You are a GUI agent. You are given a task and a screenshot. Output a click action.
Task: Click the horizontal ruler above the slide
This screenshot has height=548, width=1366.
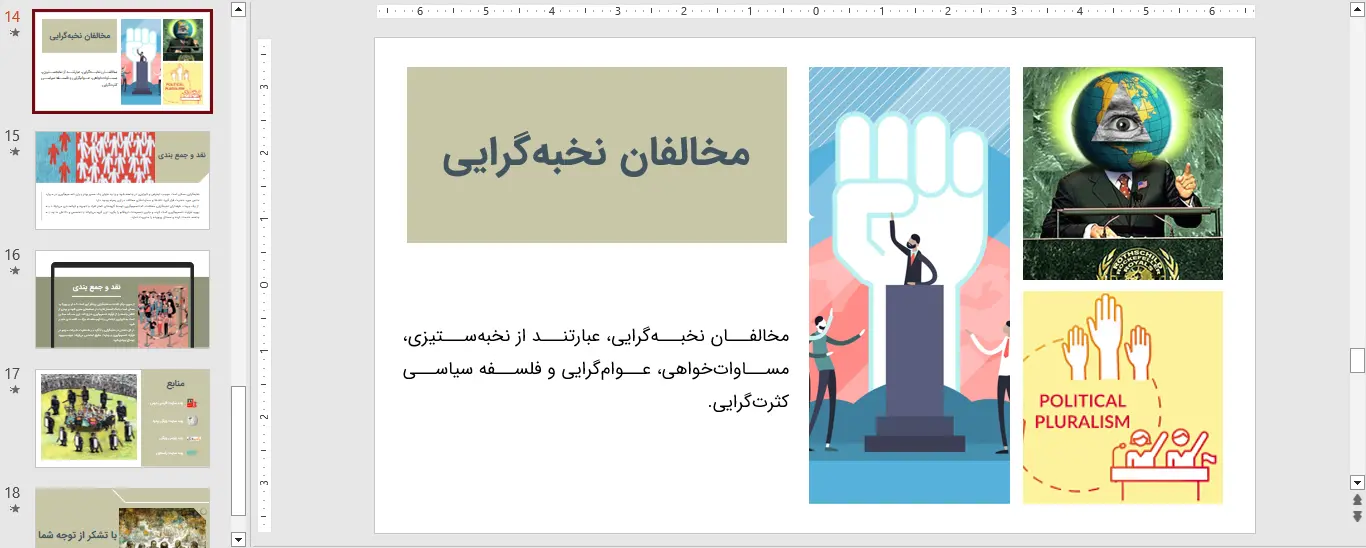[815, 12]
